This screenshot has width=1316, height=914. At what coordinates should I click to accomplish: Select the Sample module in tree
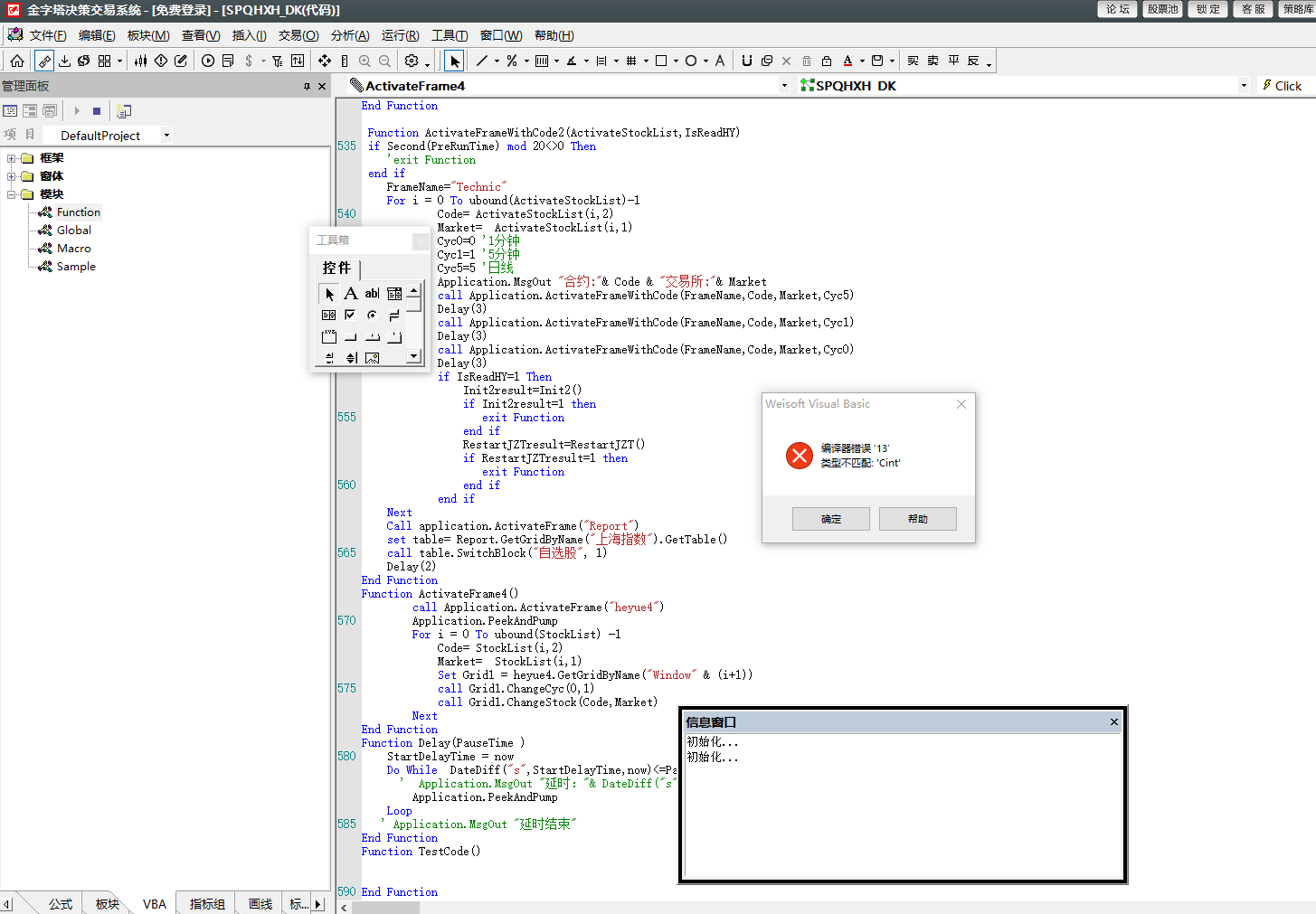tap(76, 267)
